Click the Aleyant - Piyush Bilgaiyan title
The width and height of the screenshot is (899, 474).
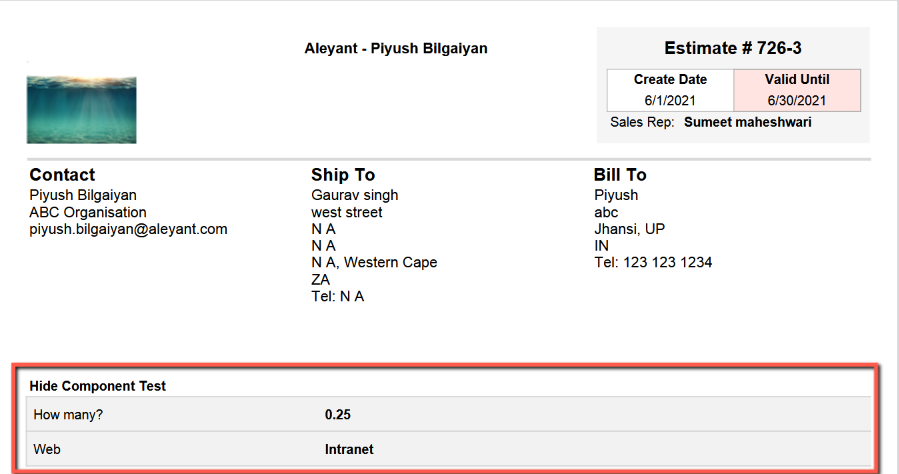click(x=396, y=49)
